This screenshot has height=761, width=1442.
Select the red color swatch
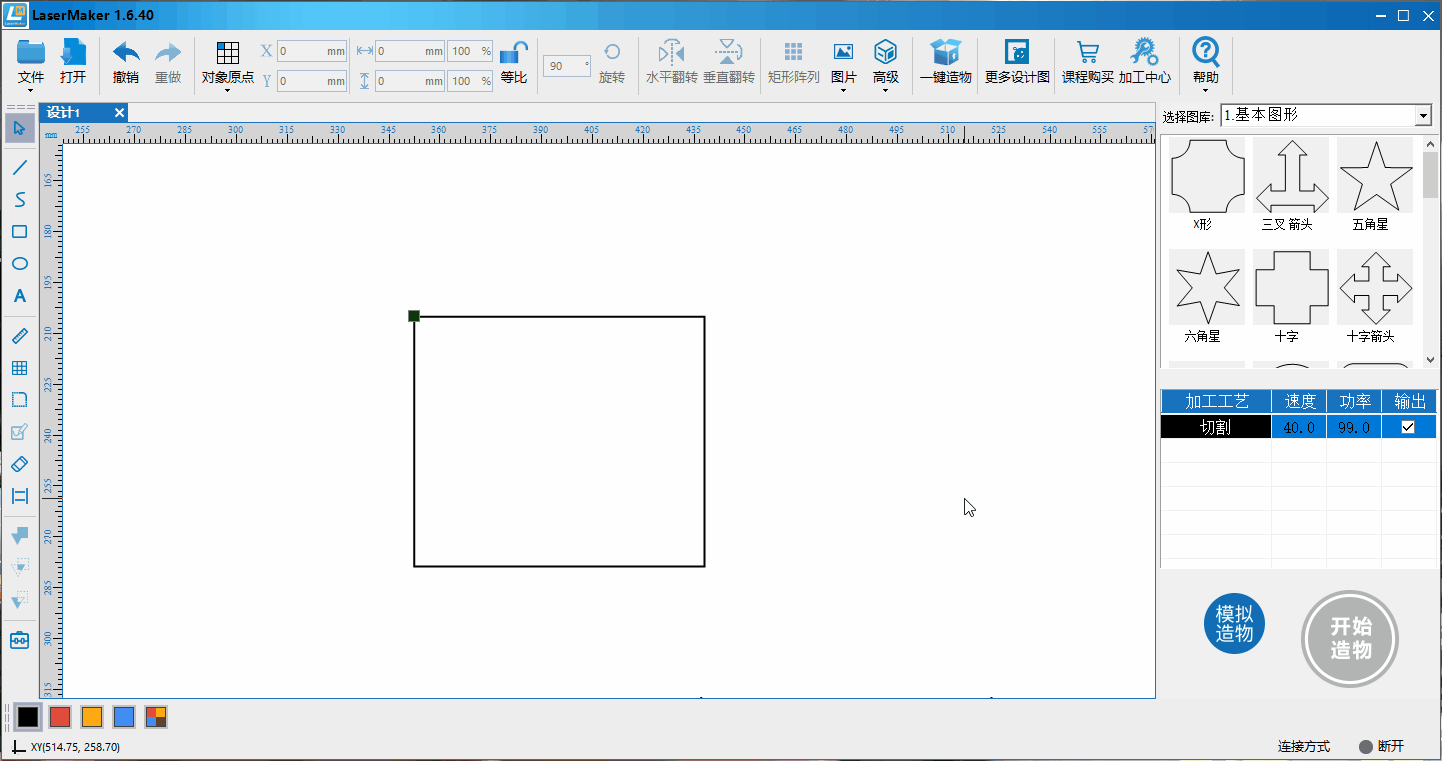point(60,717)
